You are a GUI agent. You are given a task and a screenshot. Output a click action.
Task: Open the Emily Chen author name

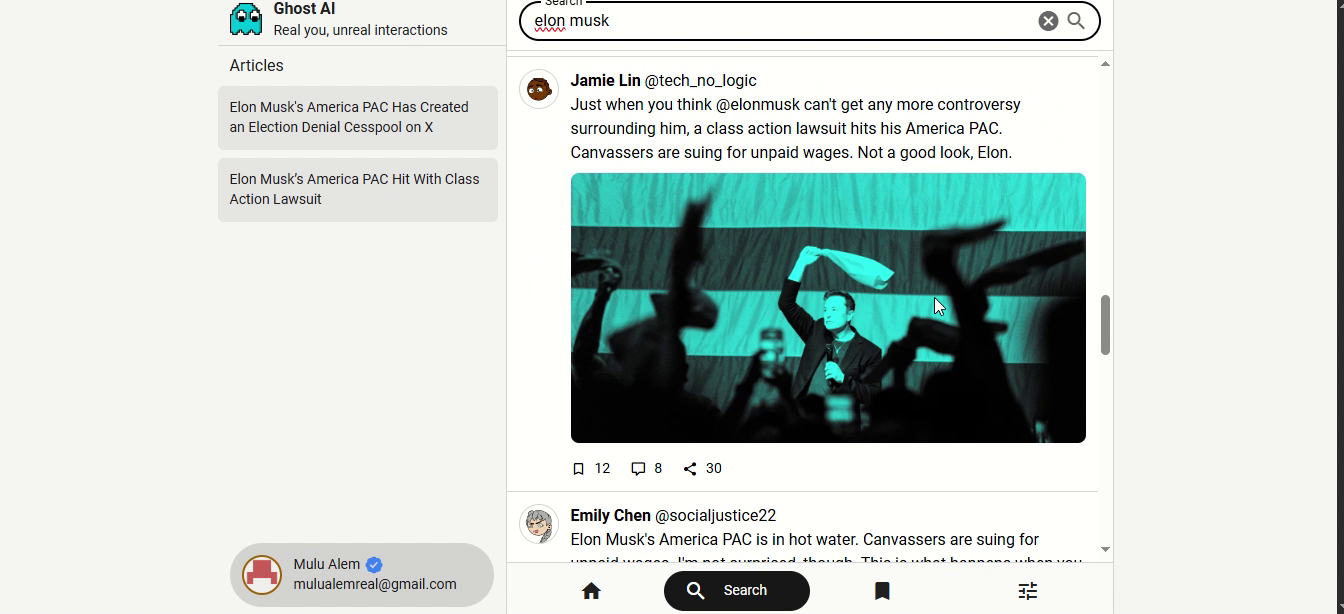point(610,516)
